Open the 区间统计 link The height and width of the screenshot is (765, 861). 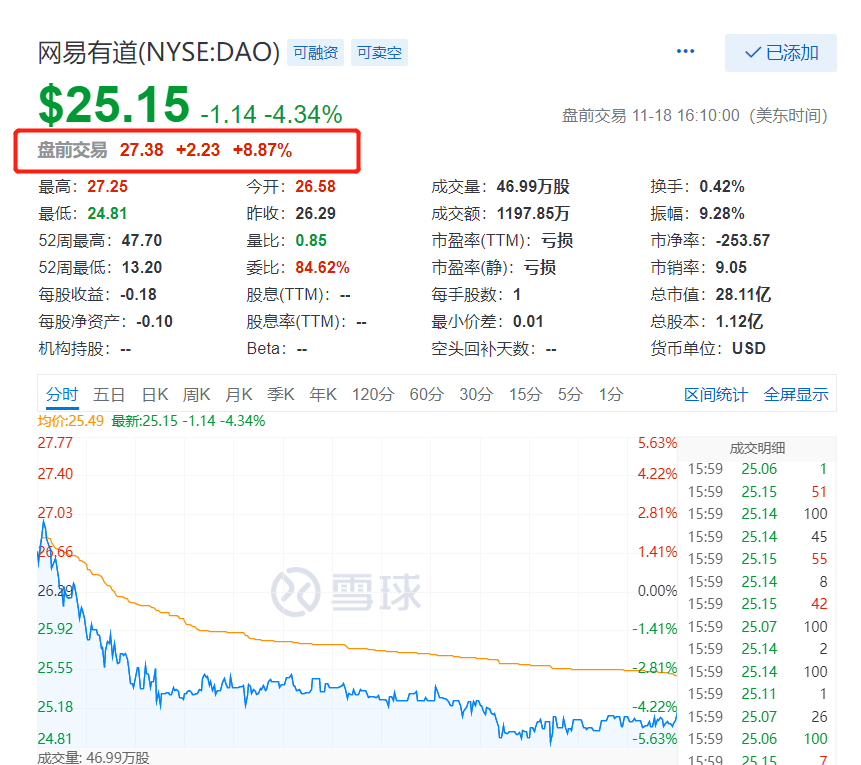tap(715, 394)
